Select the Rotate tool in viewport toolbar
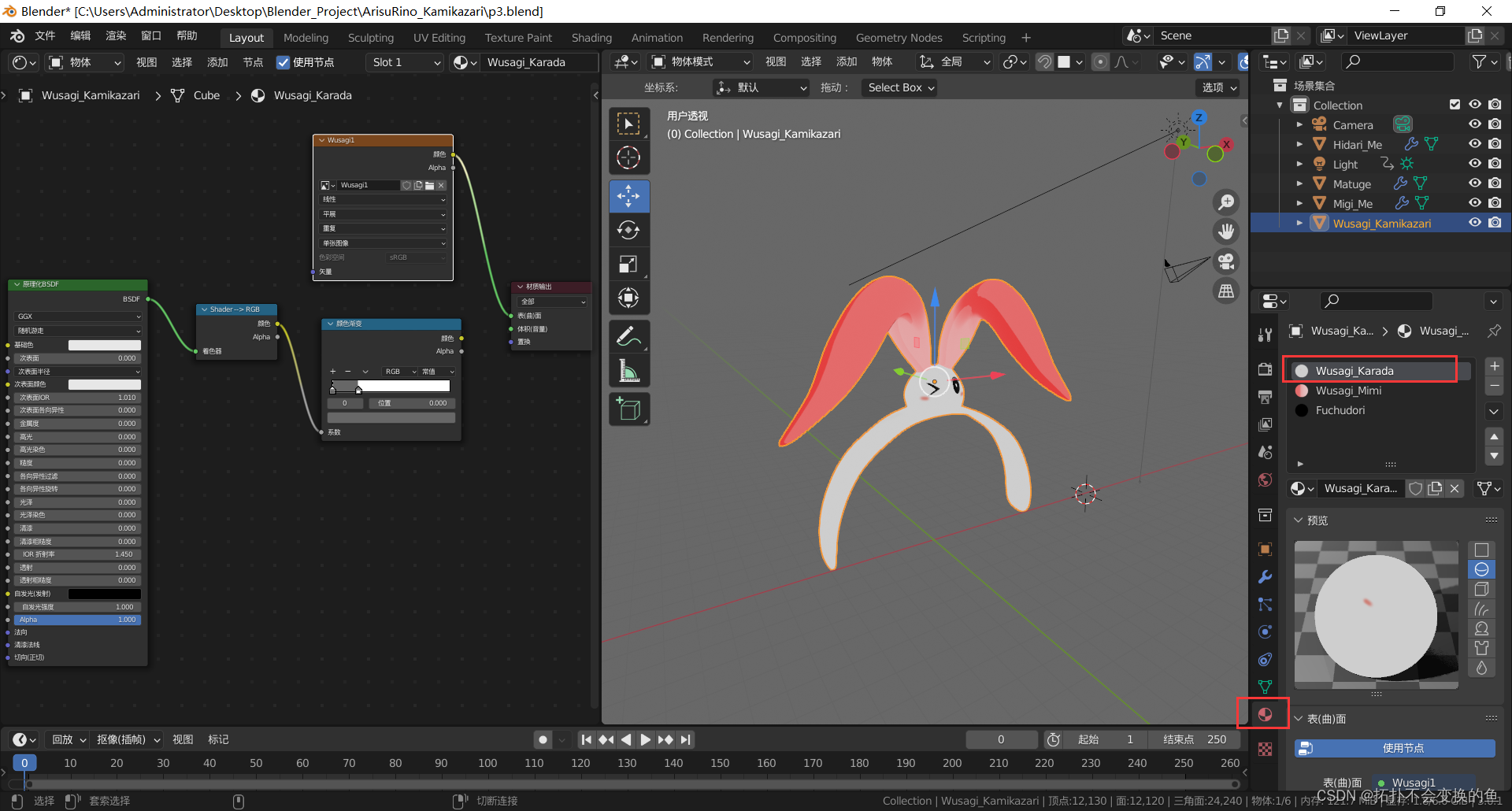Image resolution: width=1512 pixels, height=811 pixels. click(628, 230)
